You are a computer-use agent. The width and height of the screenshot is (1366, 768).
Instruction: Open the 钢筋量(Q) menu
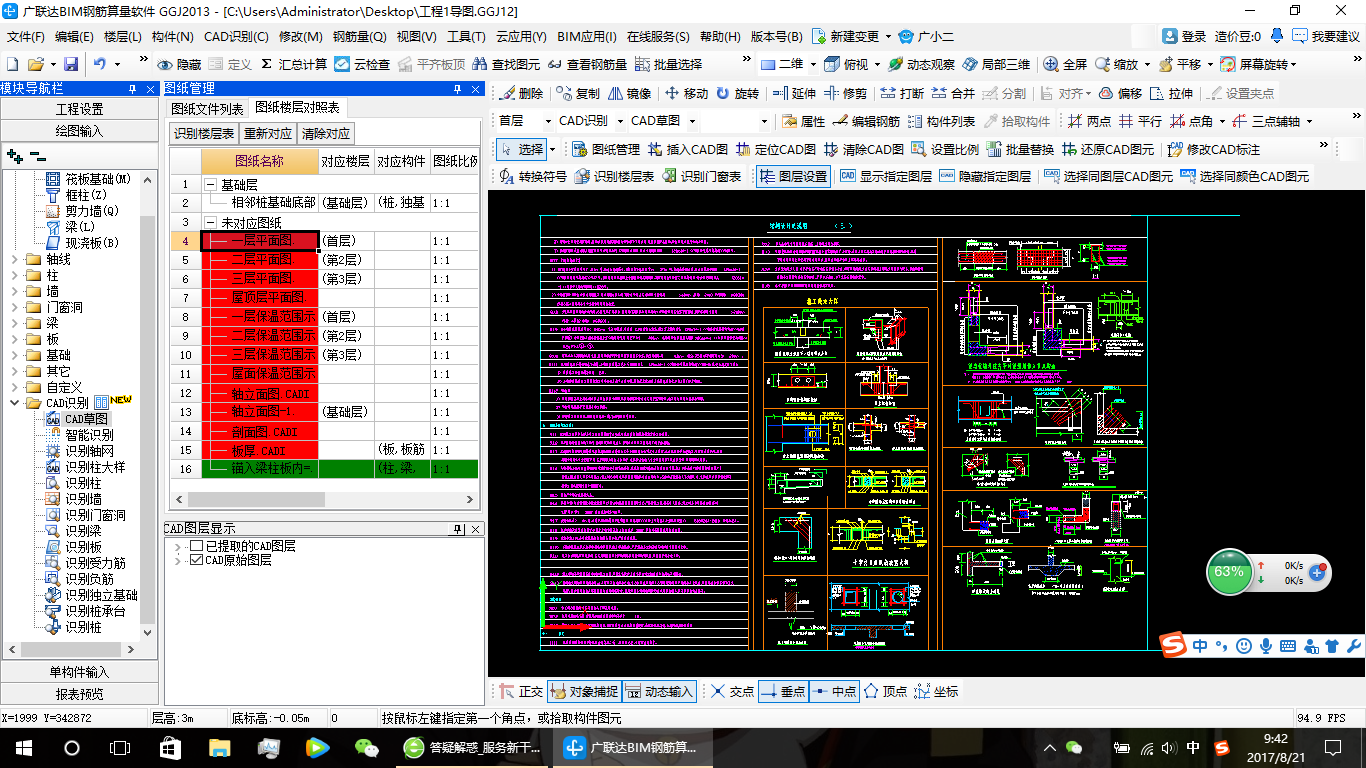(x=360, y=36)
